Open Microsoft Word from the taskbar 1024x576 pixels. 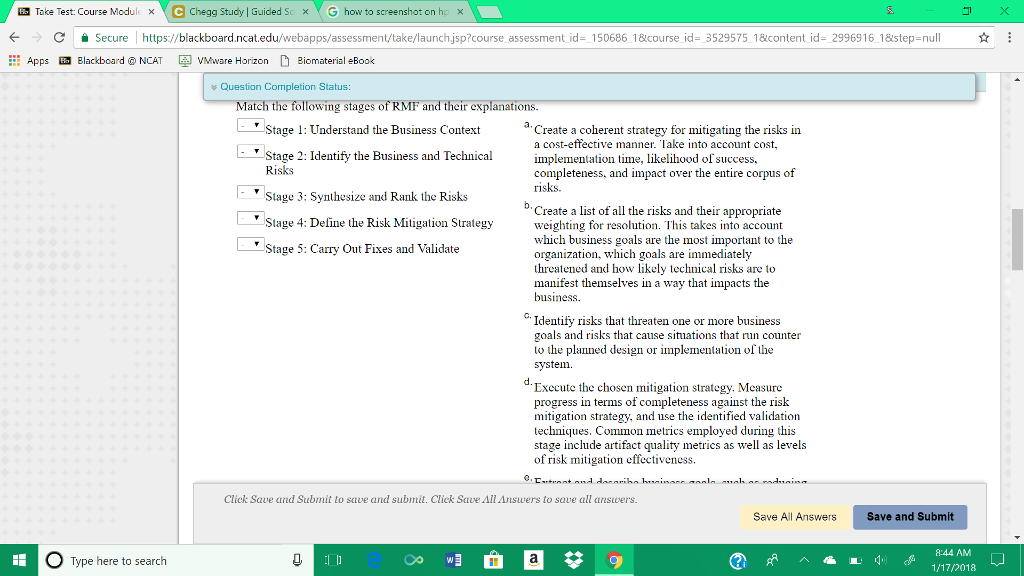pos(453,560)
